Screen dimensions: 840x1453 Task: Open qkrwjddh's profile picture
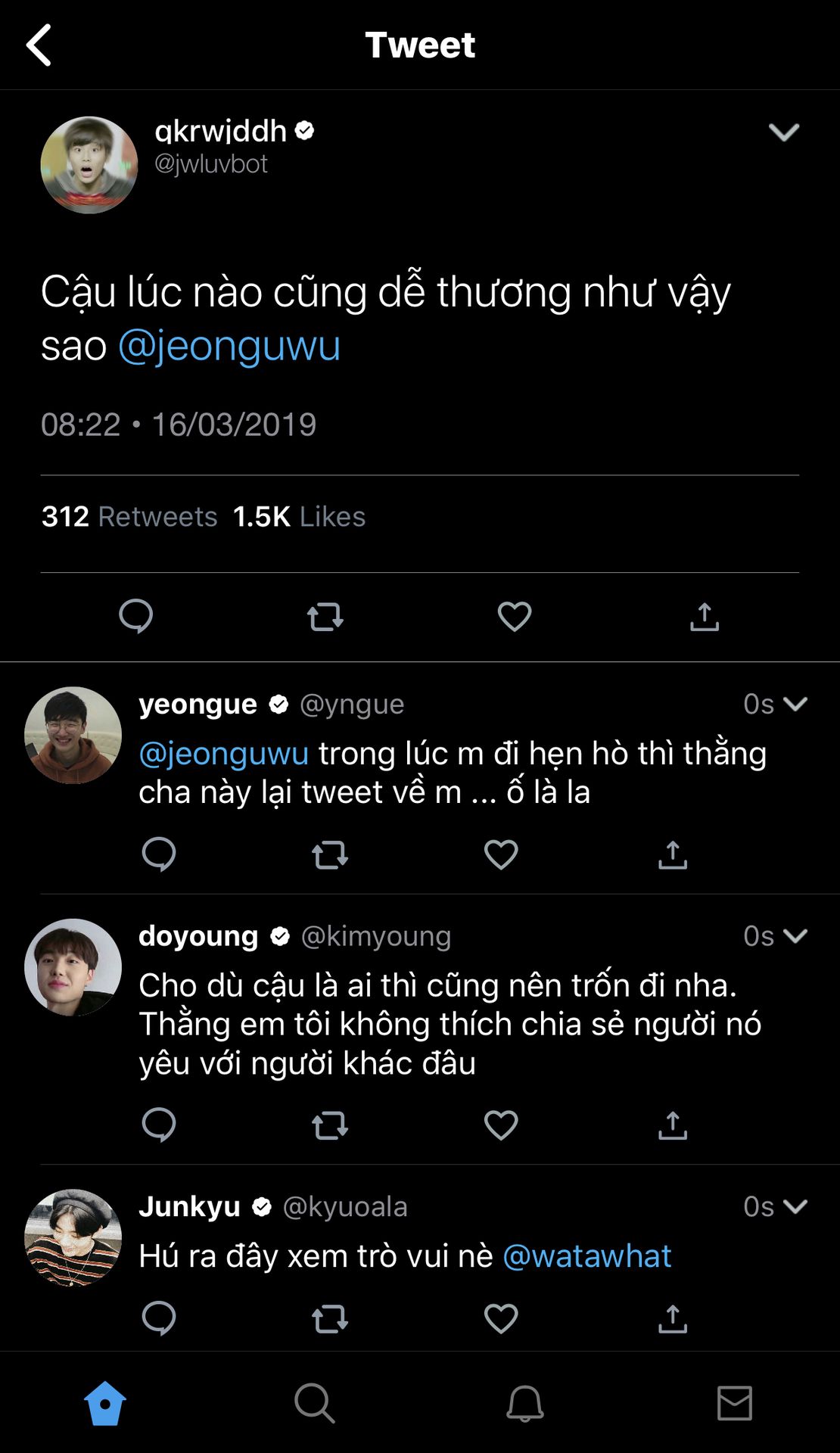coord(89,165)
